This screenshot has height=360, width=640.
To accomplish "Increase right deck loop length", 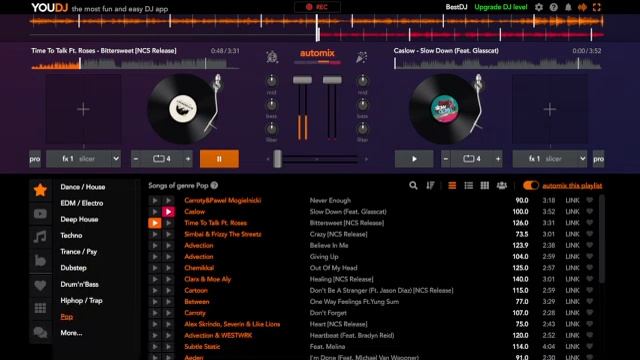I will [x=498, y=159].
